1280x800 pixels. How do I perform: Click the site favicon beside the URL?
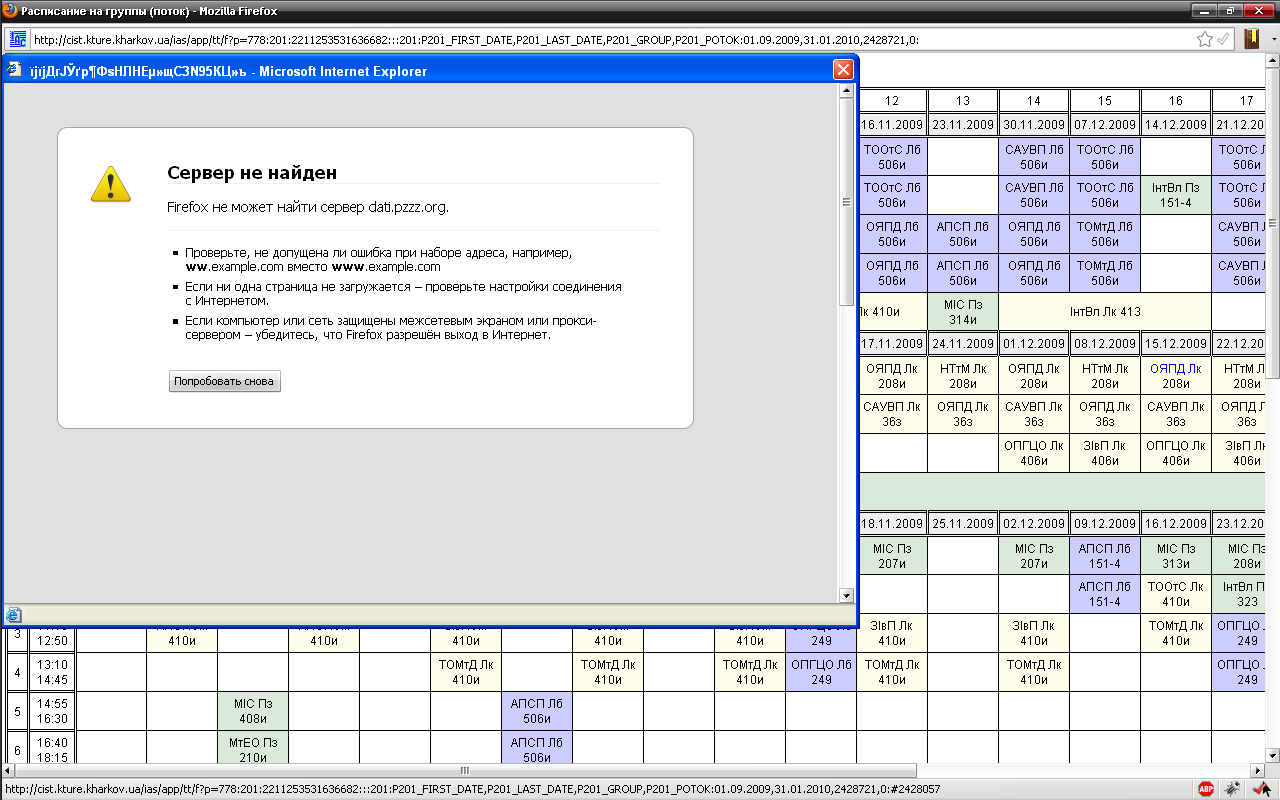tap(18, 39)
